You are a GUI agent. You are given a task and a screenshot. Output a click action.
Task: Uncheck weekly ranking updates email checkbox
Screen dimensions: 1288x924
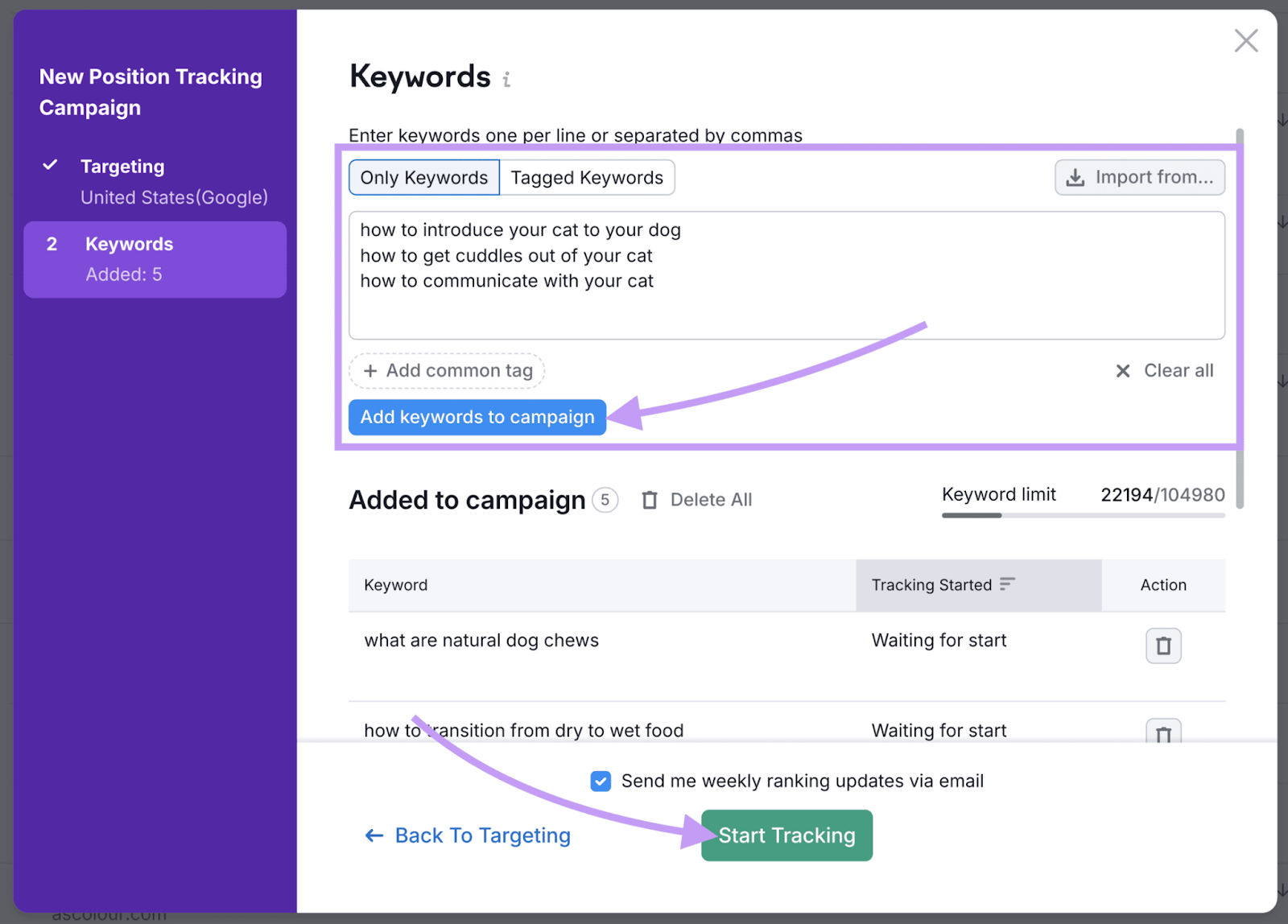click(601, 782)
